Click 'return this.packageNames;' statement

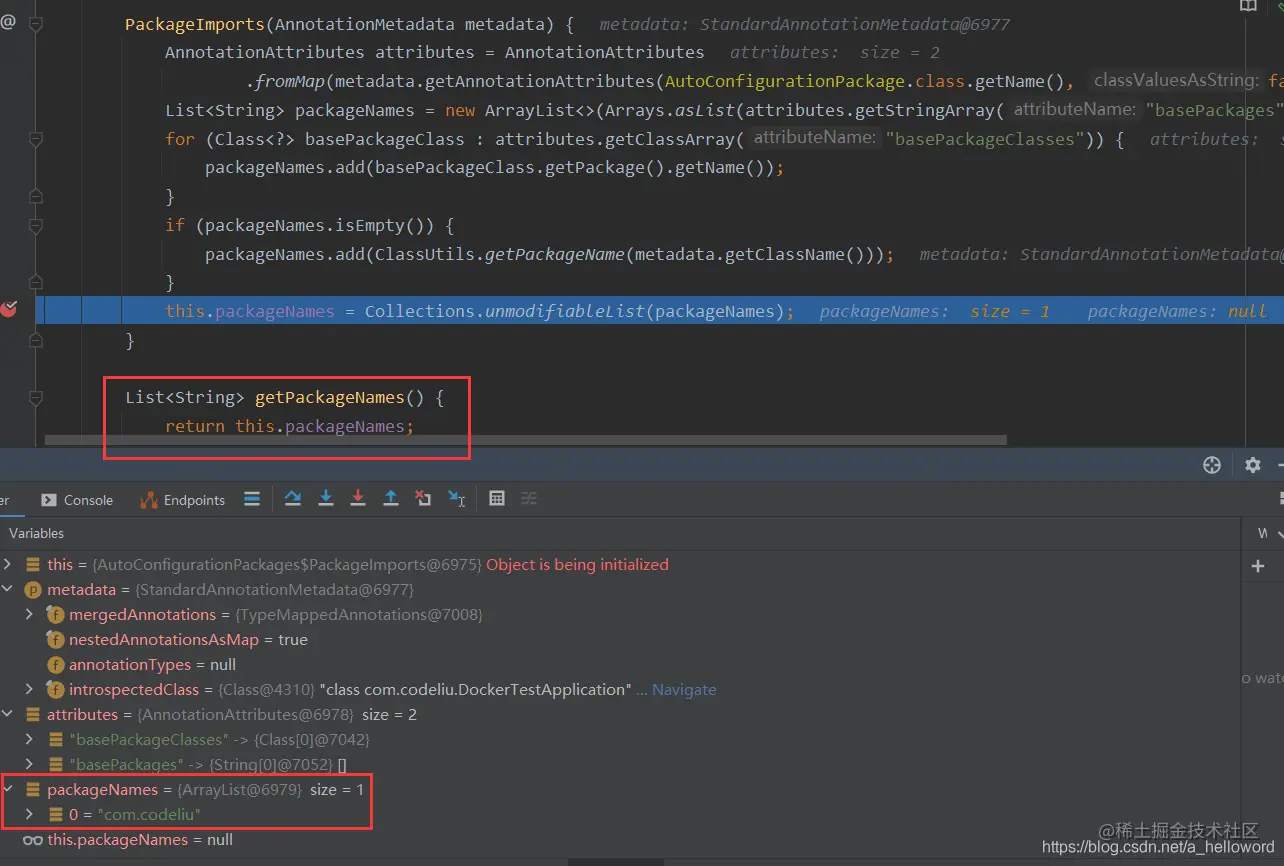point(289,427)
